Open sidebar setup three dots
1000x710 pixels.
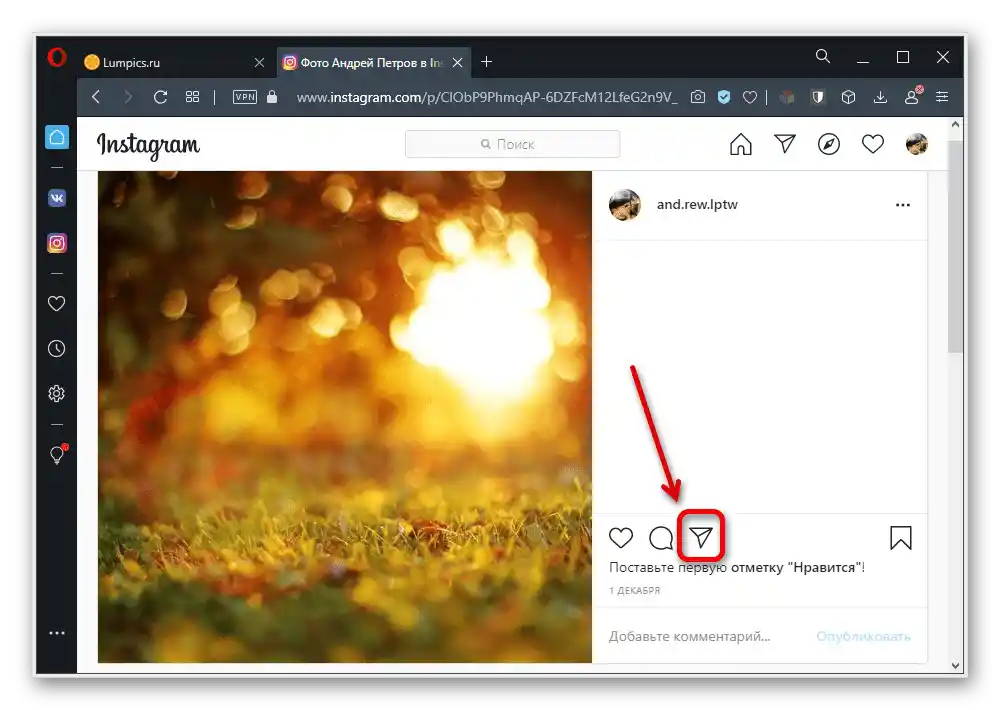[57, 633]
